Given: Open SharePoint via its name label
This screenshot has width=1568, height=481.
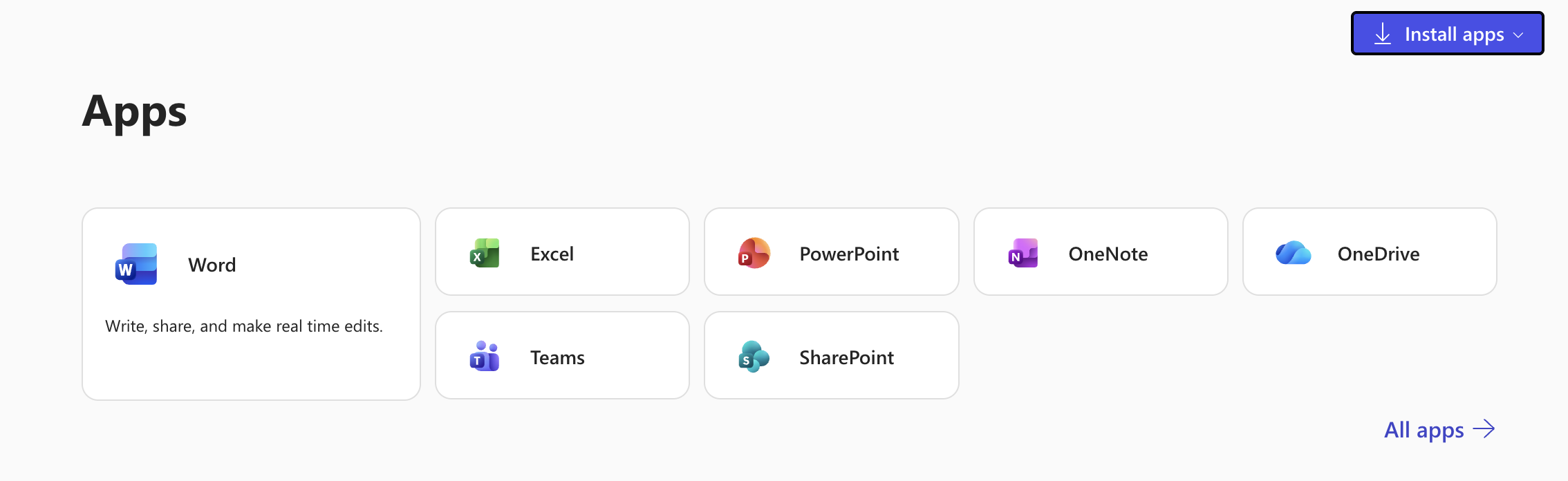Looking at the screenshot, I should coord(846,357).
